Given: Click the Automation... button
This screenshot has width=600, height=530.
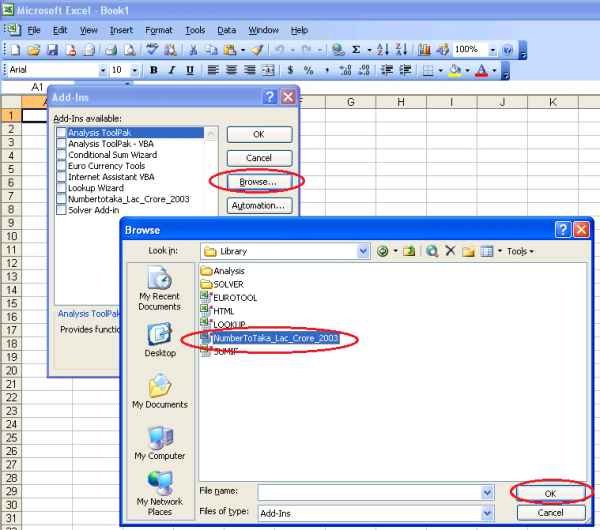Looking at the screenshot, I should click(x=259, y=205).
